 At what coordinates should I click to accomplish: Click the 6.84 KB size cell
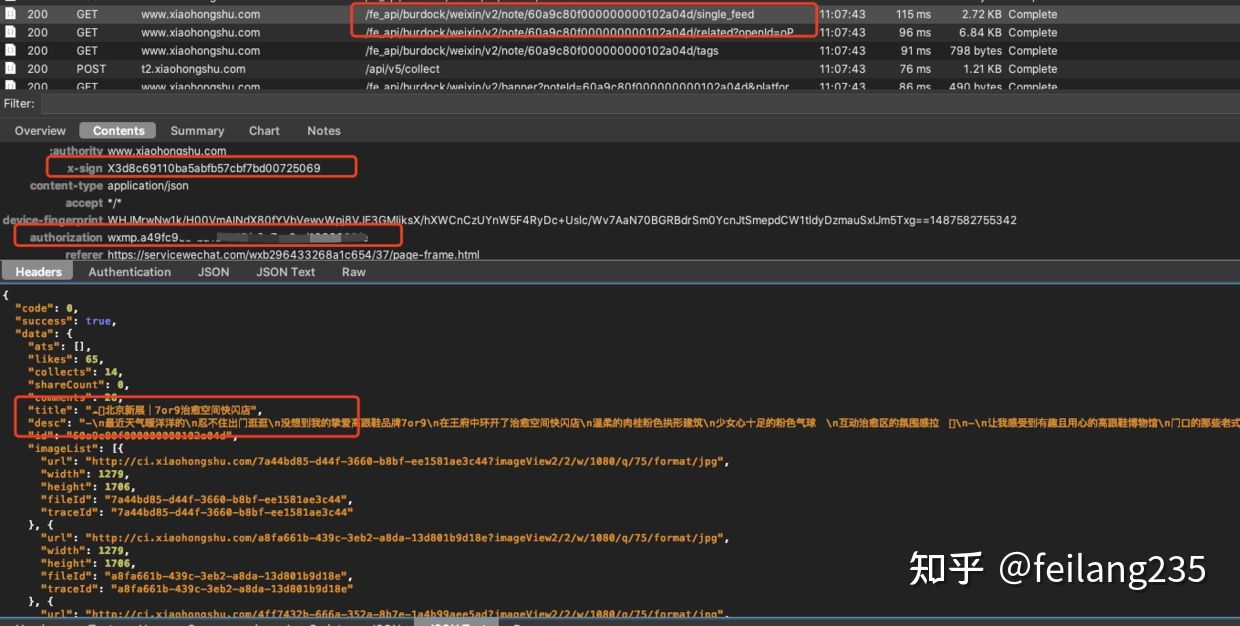click(980, 33)
